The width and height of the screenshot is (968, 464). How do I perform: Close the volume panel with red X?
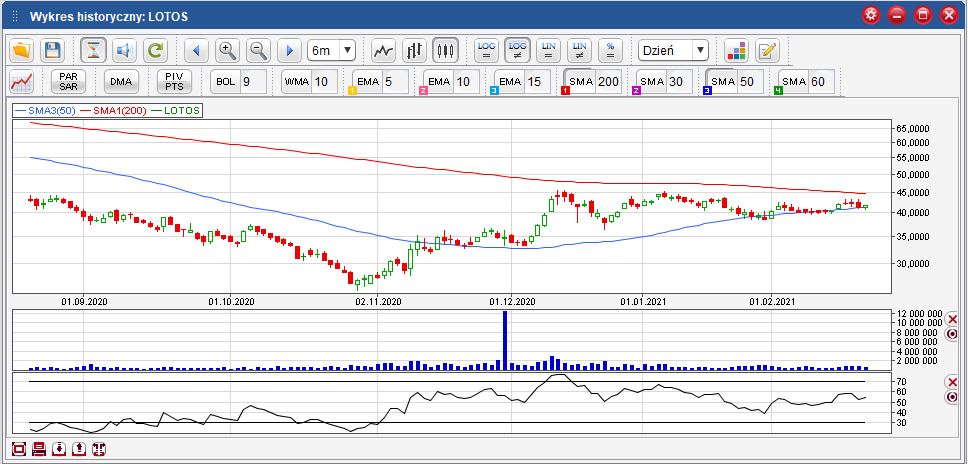951,318
